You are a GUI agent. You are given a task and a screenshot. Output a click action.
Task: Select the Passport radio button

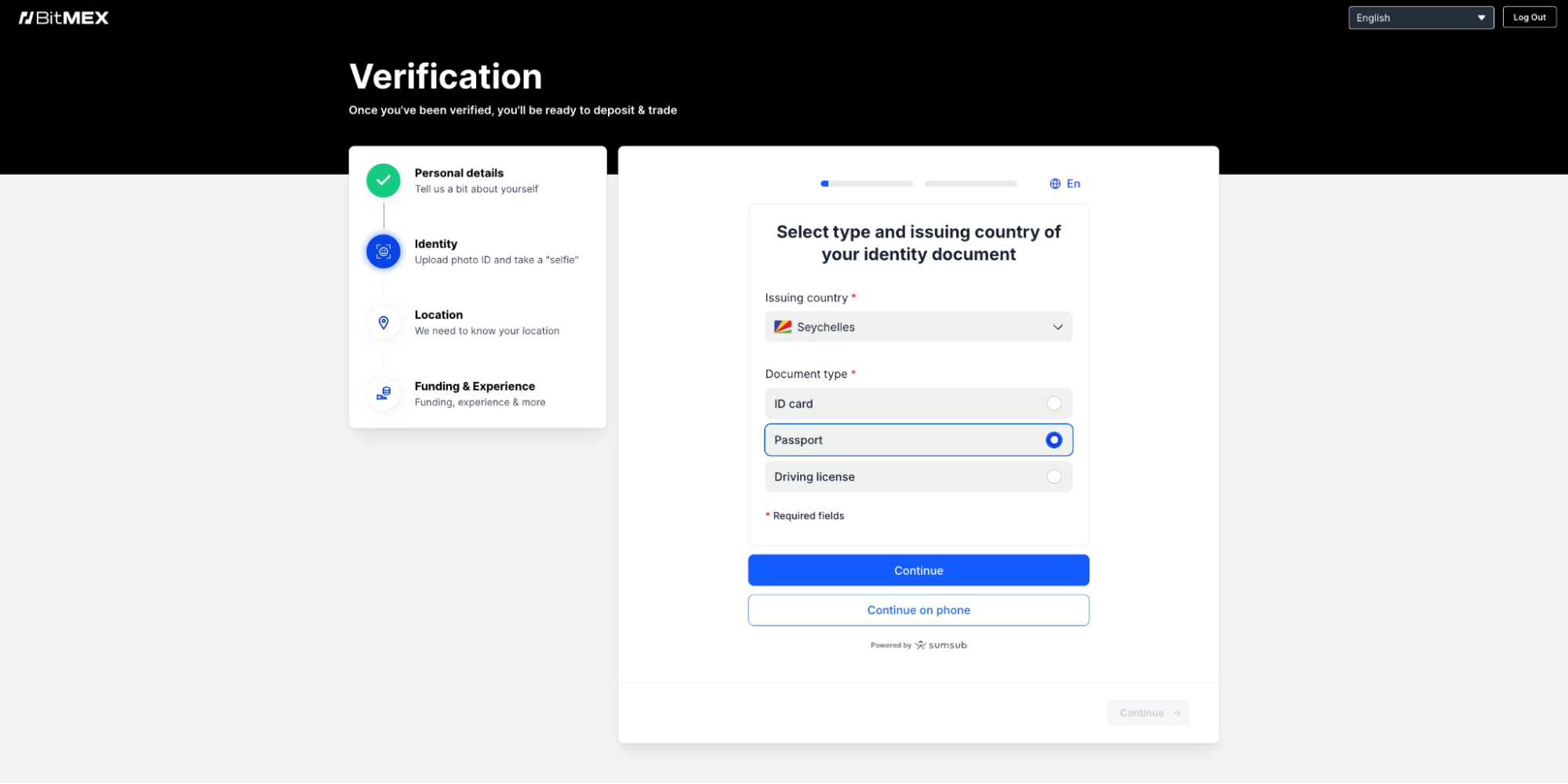coord(1053,440)
